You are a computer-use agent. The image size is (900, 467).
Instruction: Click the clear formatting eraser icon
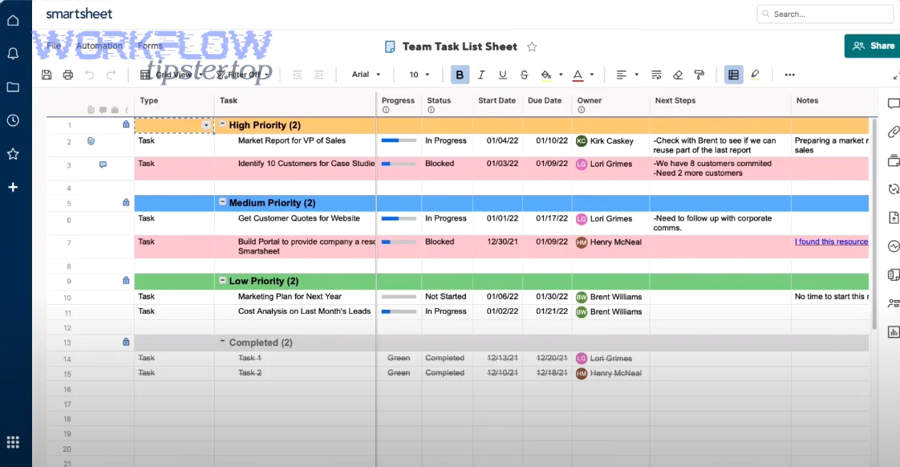678,75
